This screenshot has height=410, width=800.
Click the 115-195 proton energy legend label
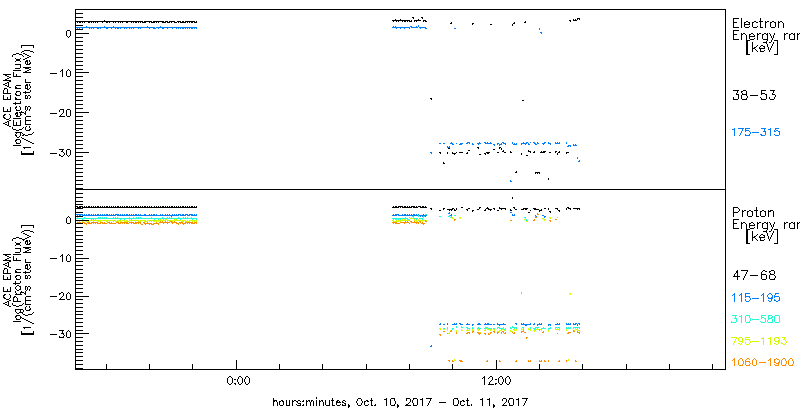[x=756, y=298]
